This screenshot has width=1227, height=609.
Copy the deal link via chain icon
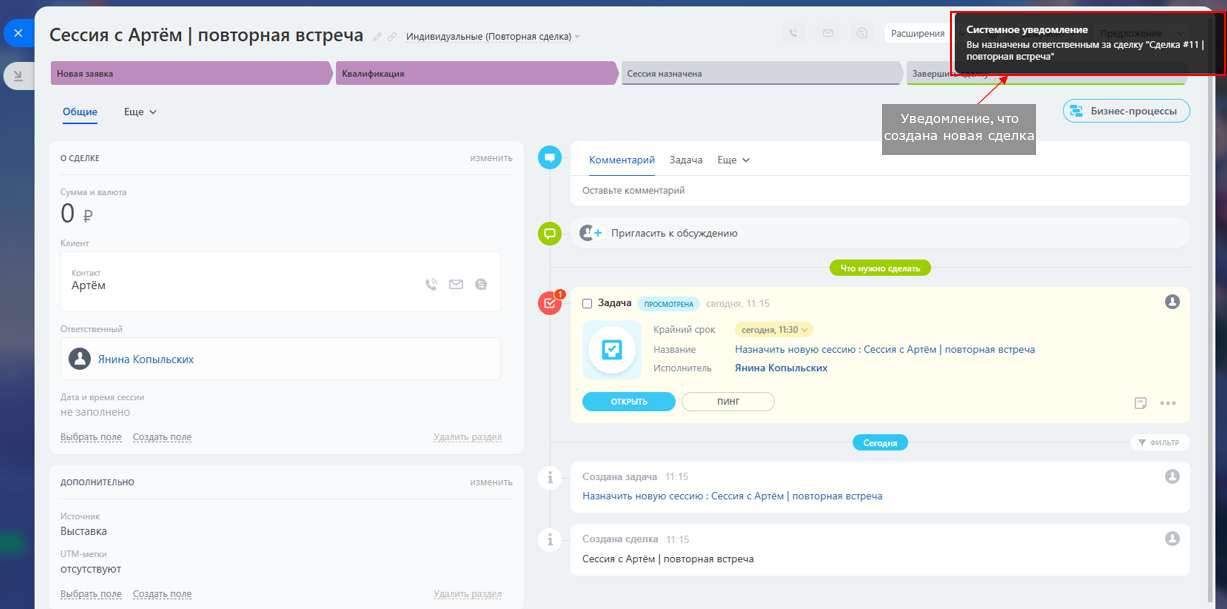(x=392, y=37)
